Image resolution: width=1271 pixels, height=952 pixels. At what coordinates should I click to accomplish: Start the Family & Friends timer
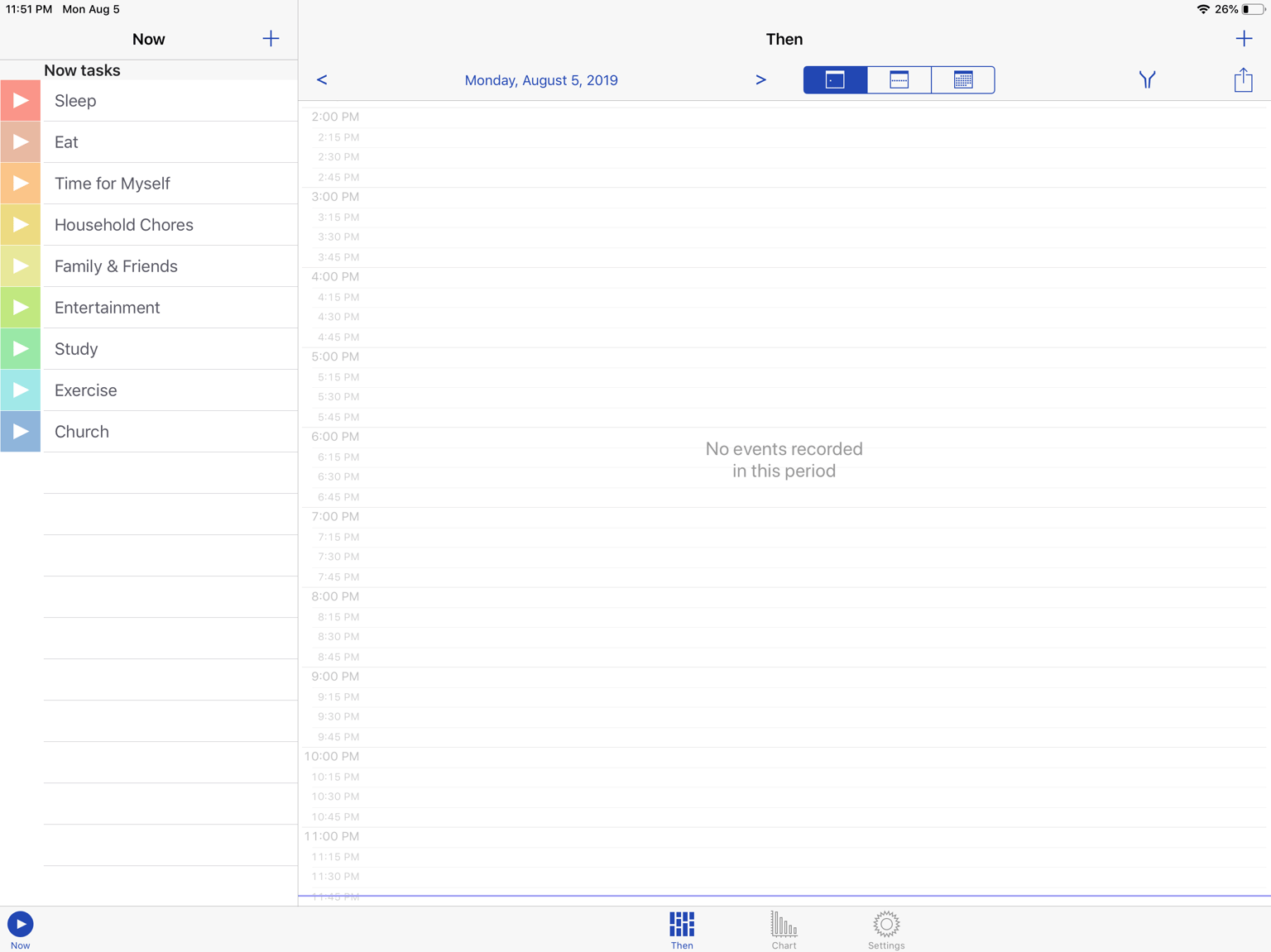(x=21, y=266)
